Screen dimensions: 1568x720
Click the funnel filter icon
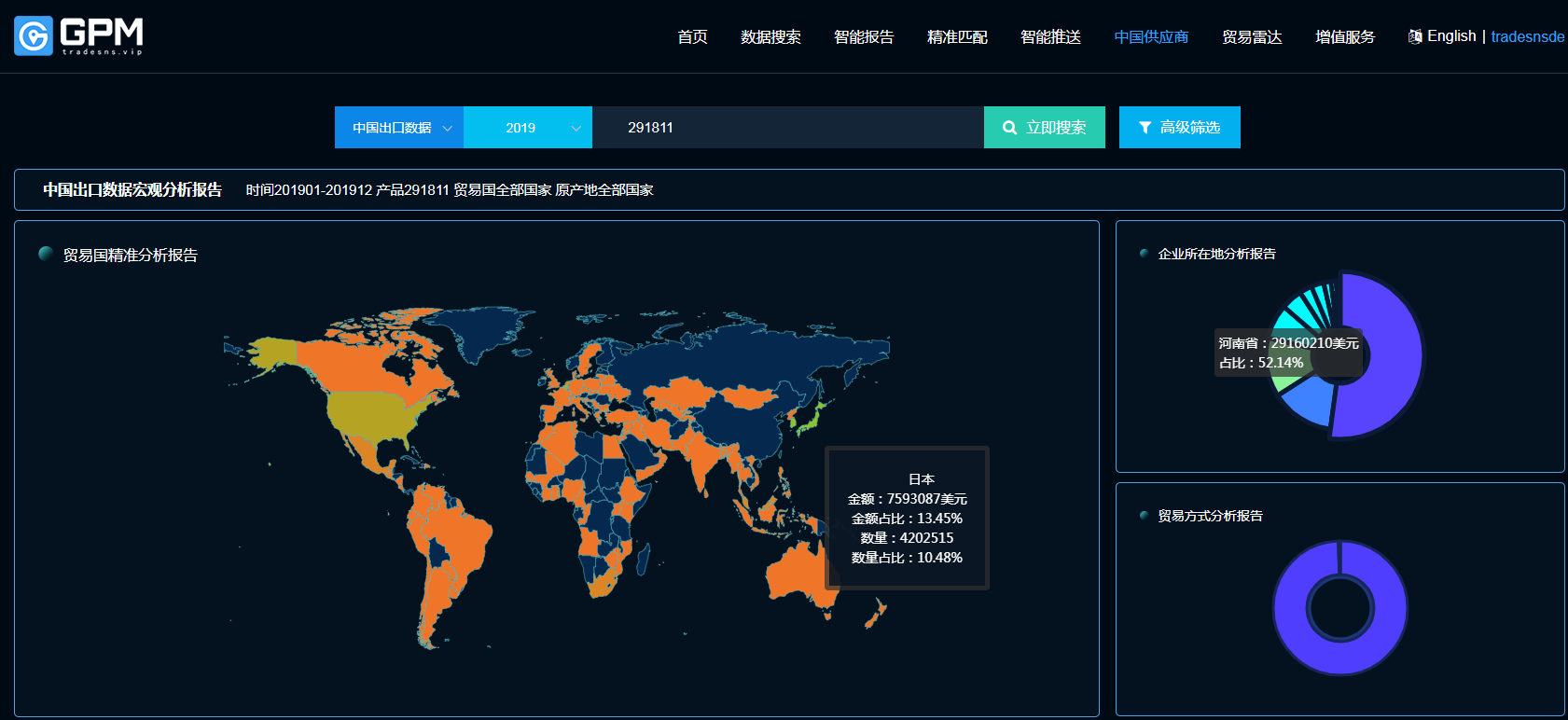pos(1145,128)
